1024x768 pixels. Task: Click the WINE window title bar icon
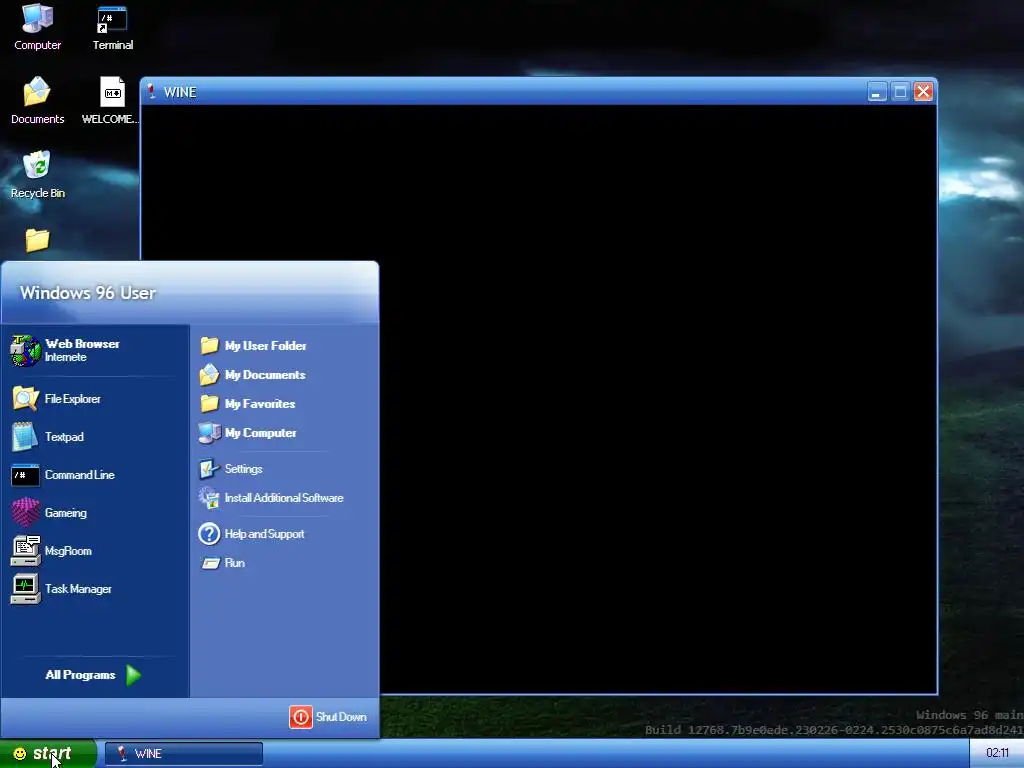click(x=152, y=92)
